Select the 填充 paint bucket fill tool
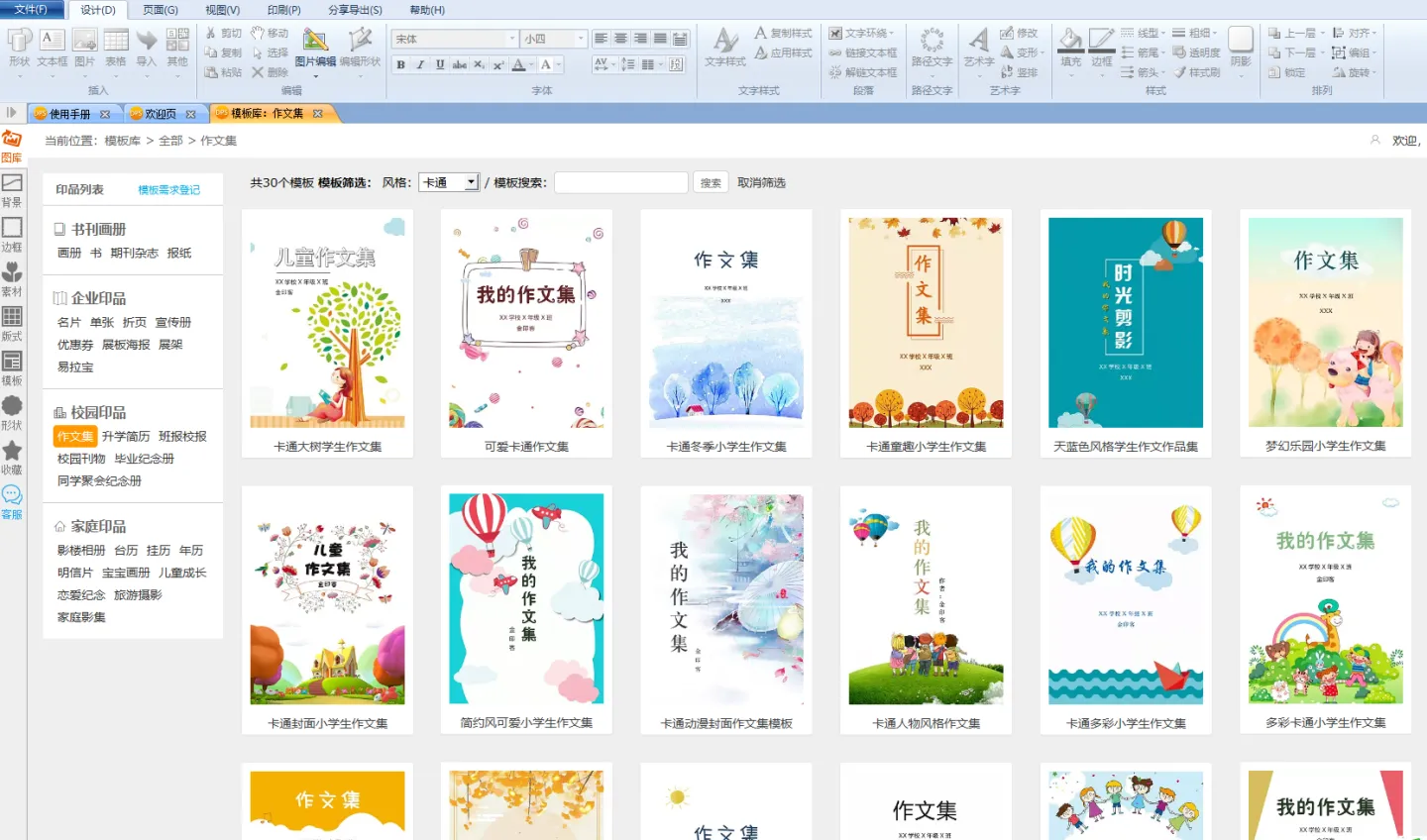The image size is (1427, 840). 1070,47
